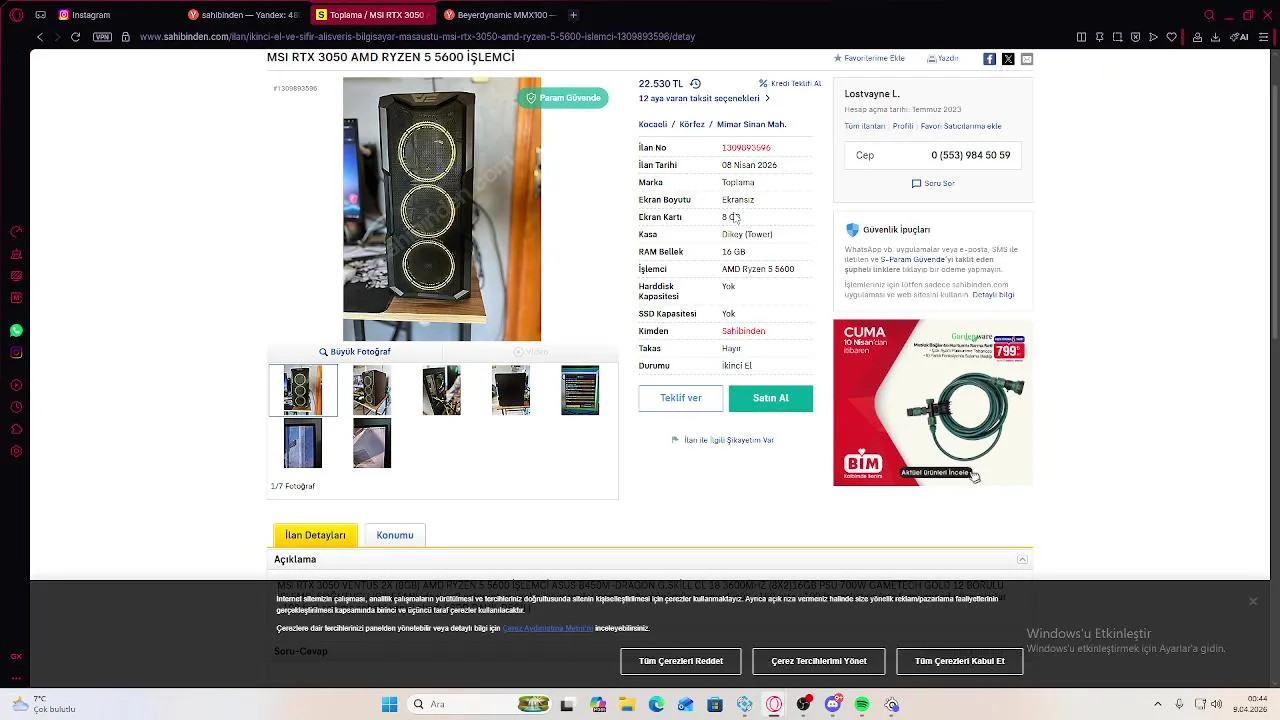1280x720 pixels.
Task: Expand 12 aya varan taksit seçenekleri
Action: coord(704,99)
